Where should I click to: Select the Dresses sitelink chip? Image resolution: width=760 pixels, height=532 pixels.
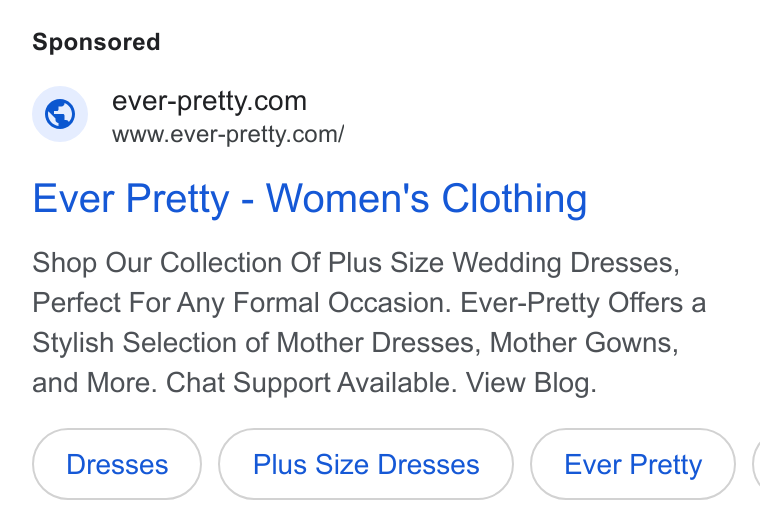pyautogui.click(x=117, y=464)
